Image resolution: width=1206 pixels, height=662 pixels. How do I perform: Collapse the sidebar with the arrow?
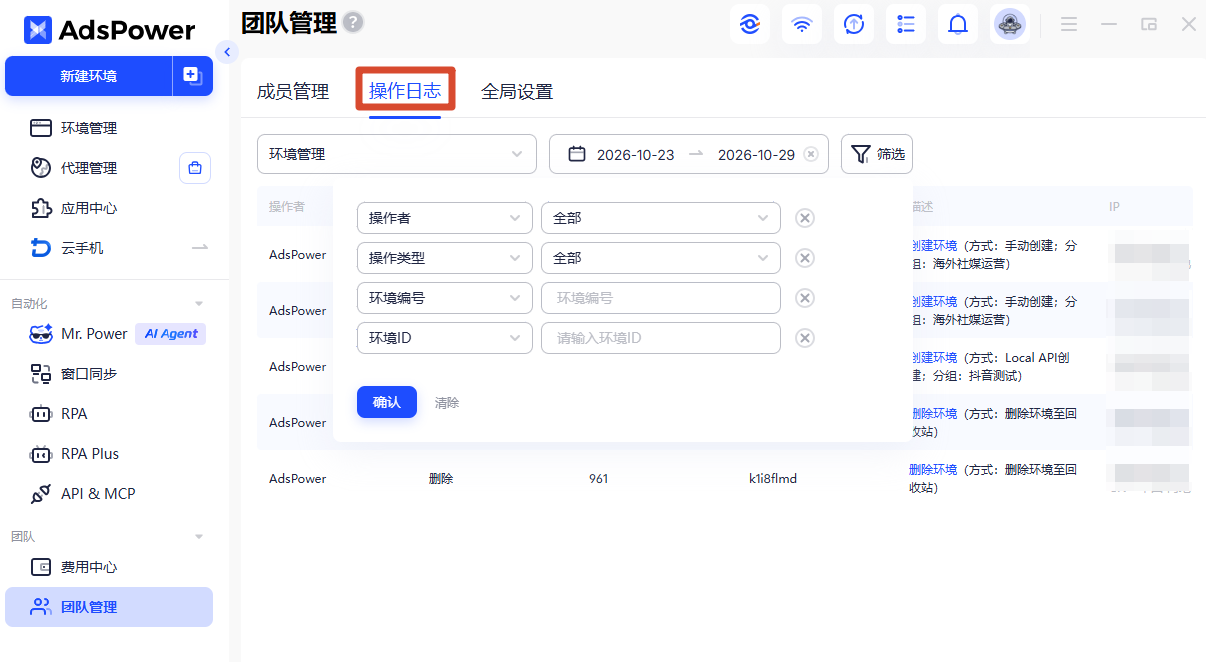[227, 52]
